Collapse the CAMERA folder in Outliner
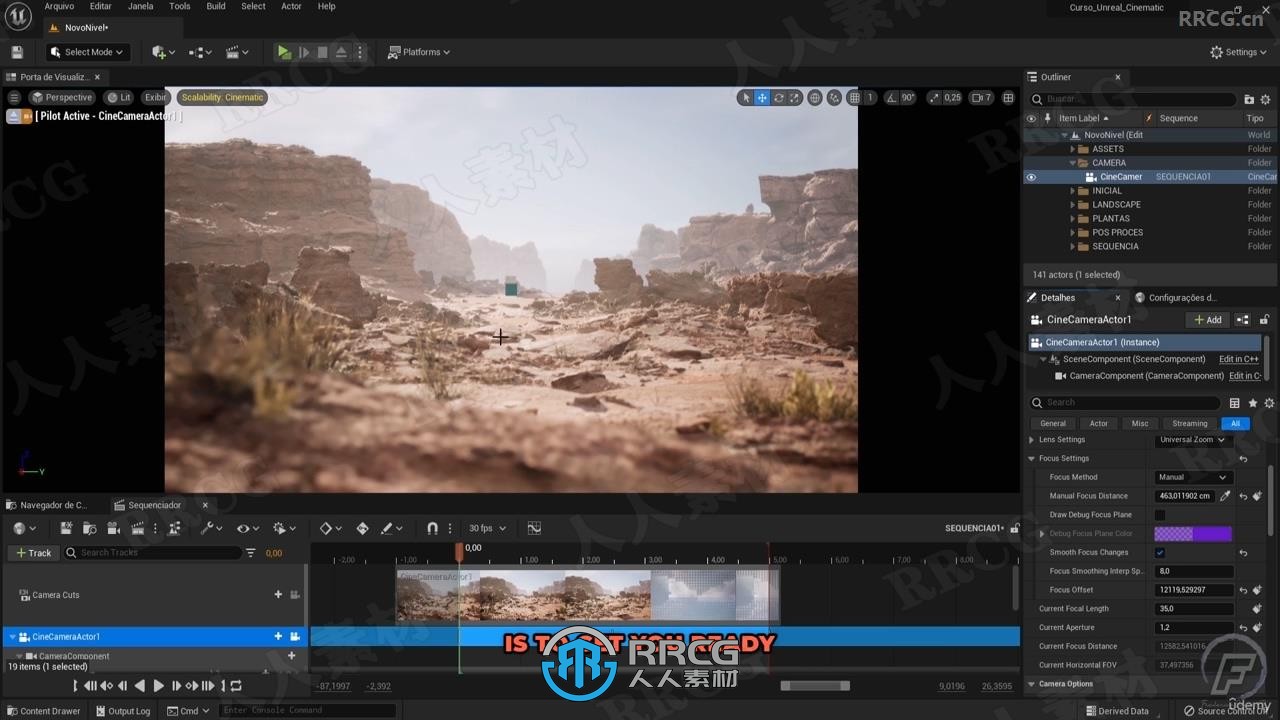 (1073, 163)
